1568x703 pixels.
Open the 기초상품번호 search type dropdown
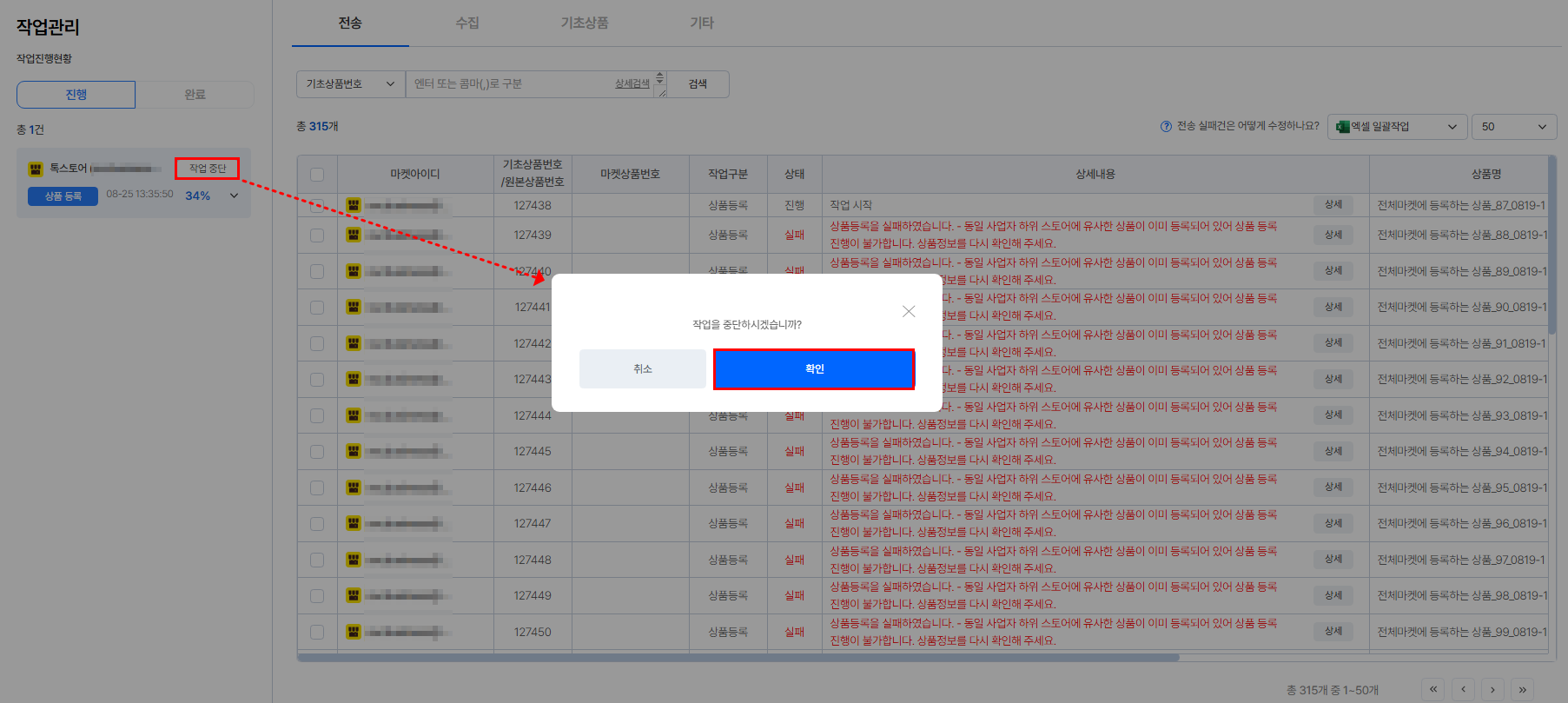point(351,84)
